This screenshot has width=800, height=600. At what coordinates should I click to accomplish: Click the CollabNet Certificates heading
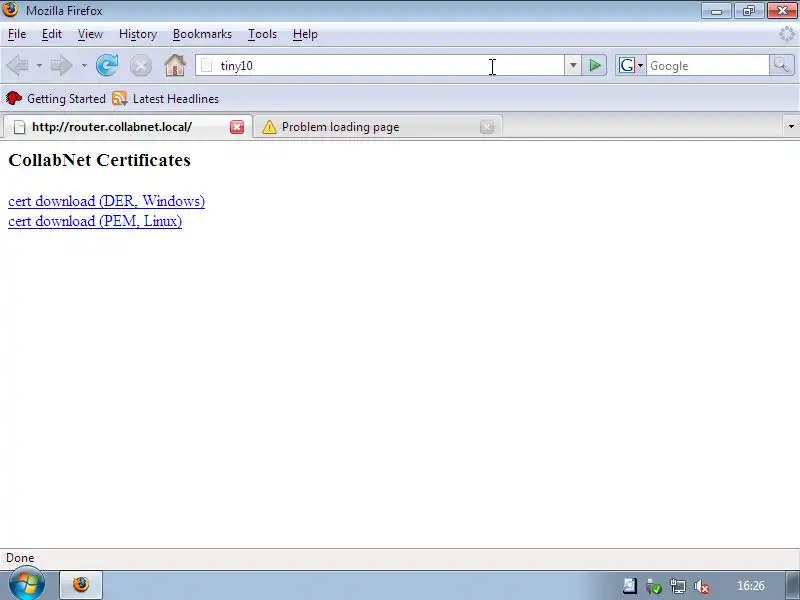(x=99, y=160)
